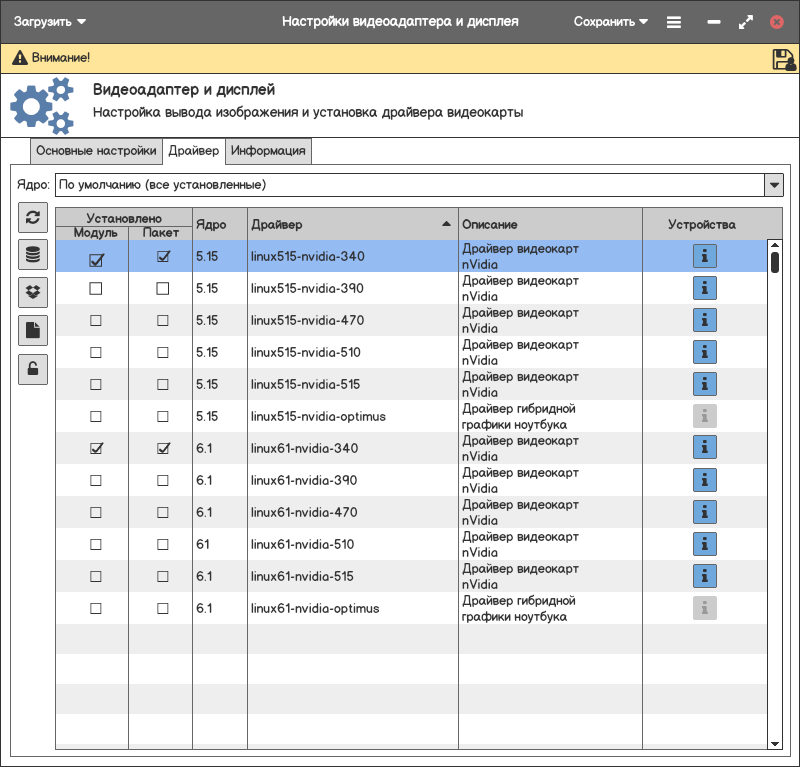
Task: Click the document file icon
Action: coord(33,331)
